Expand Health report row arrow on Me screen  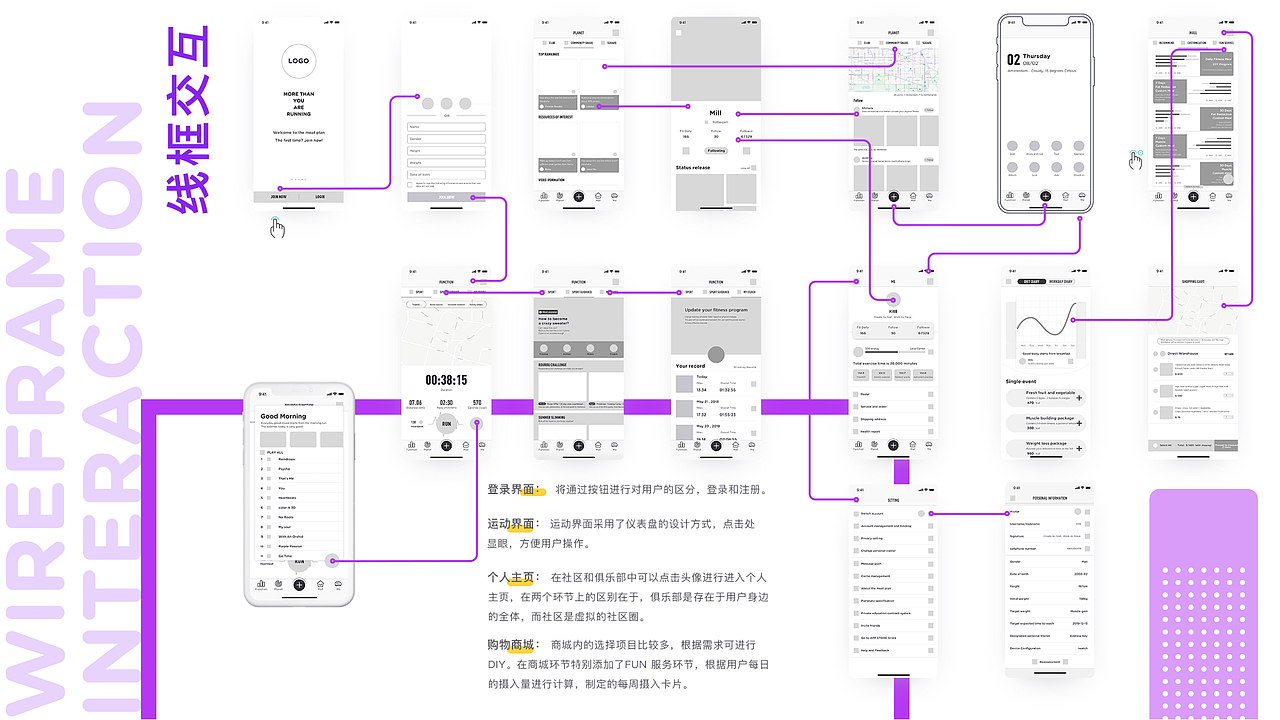click(x=933, y=431)
